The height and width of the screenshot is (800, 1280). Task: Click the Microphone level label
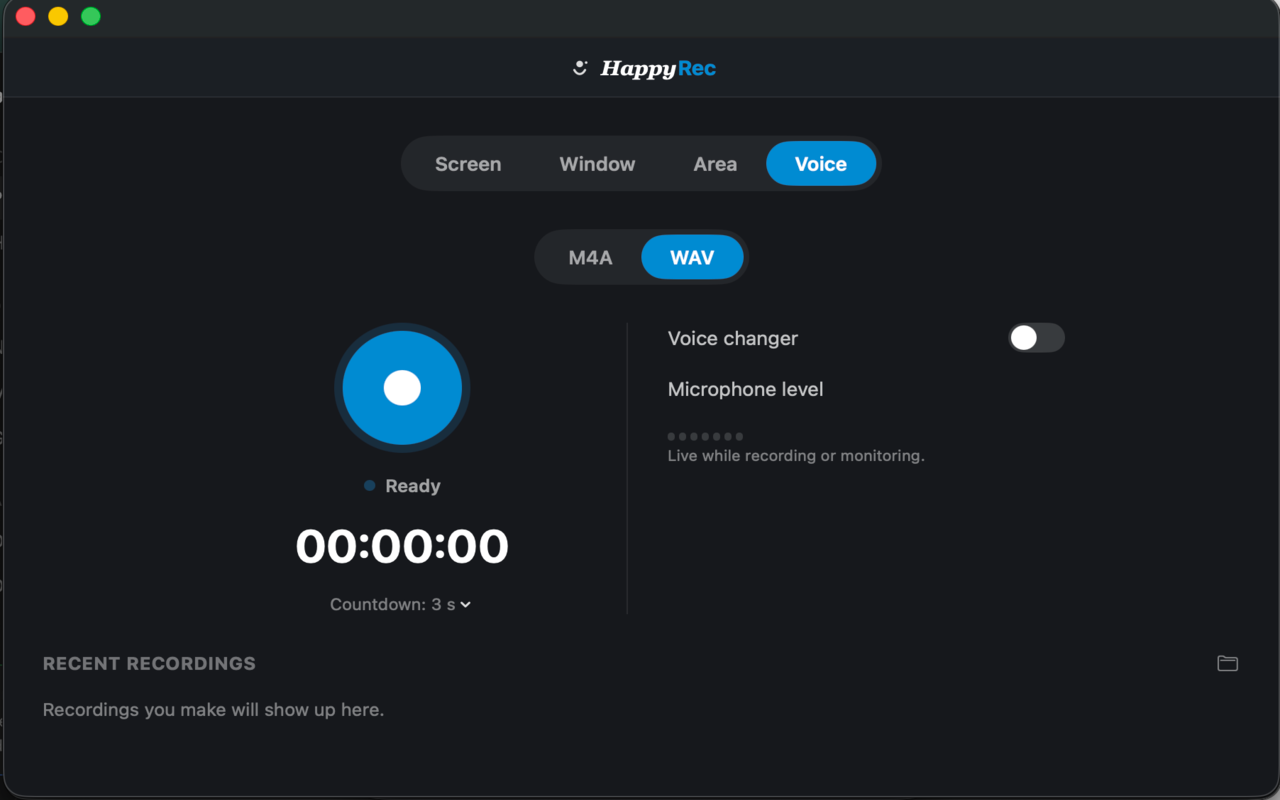[745, 389]
